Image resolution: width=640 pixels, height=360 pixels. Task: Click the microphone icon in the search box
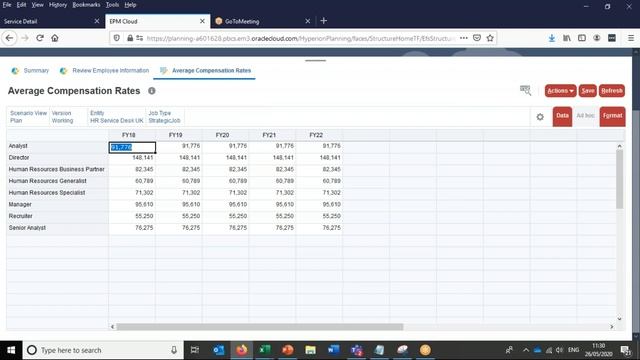click(174, 350)
